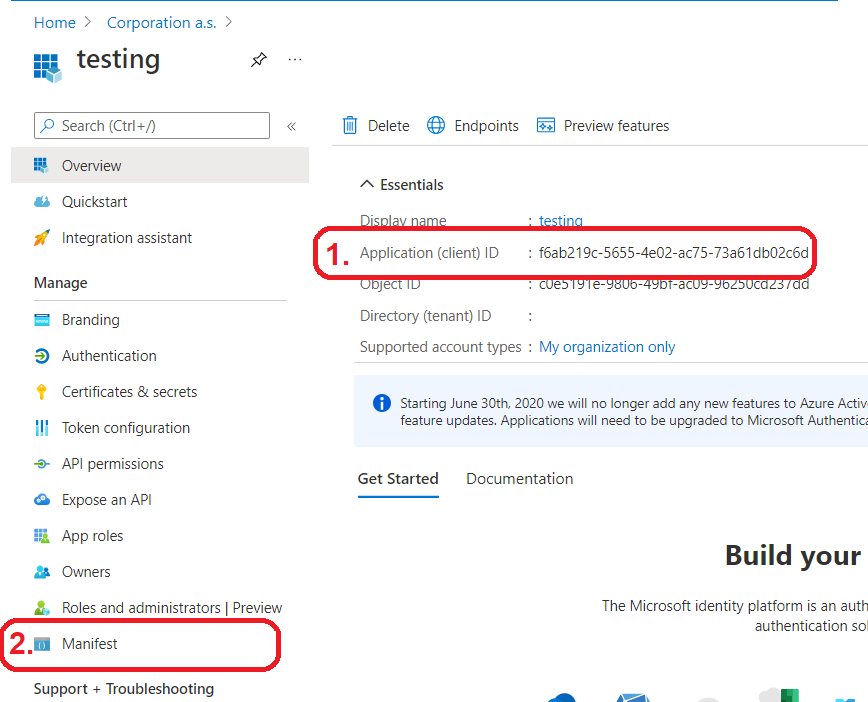
Task: Click the Delete trash icon
Action: click(x=350, y=126)
